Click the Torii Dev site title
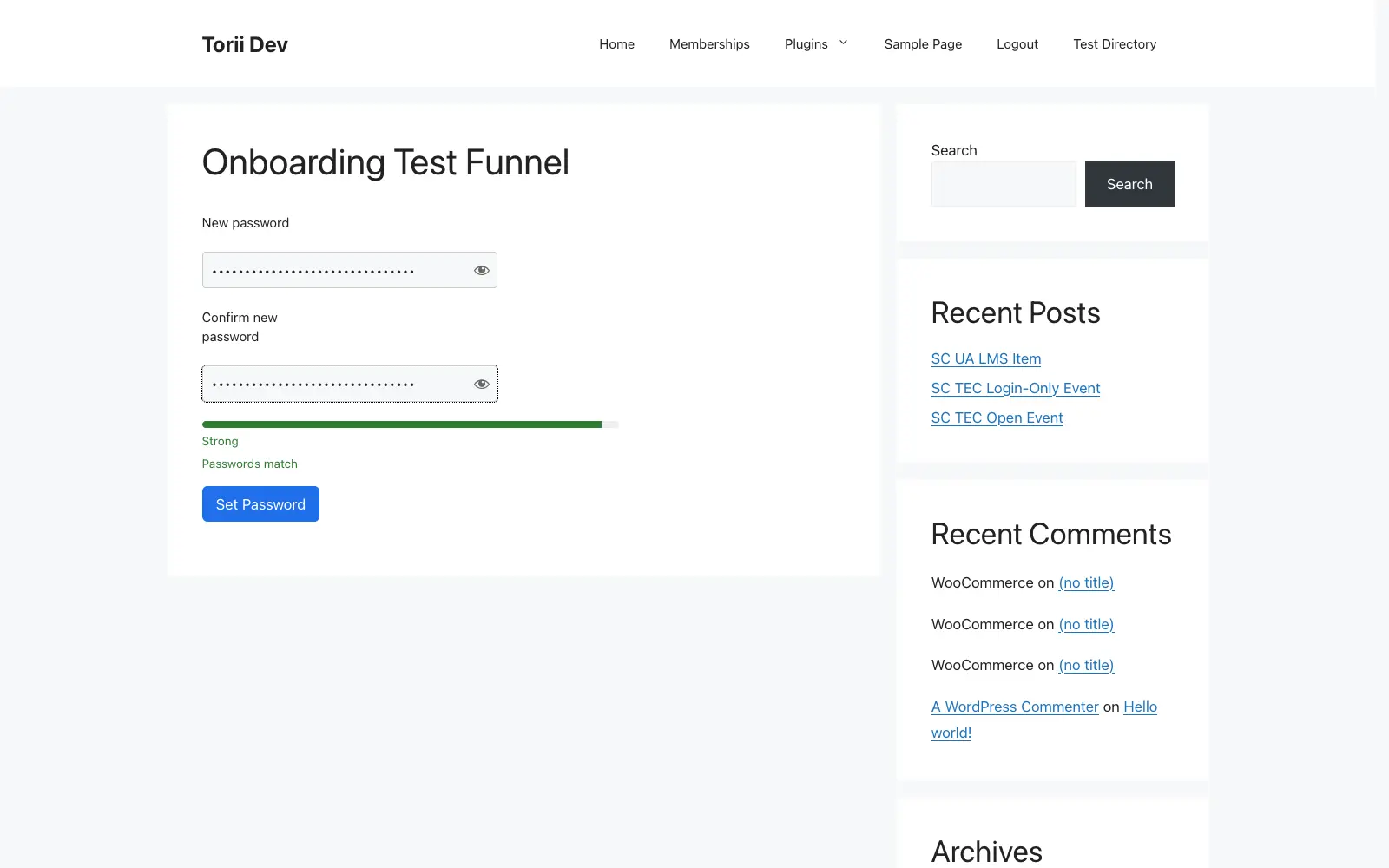Viewport: 1389px width, 868px height. click(245, 44)
